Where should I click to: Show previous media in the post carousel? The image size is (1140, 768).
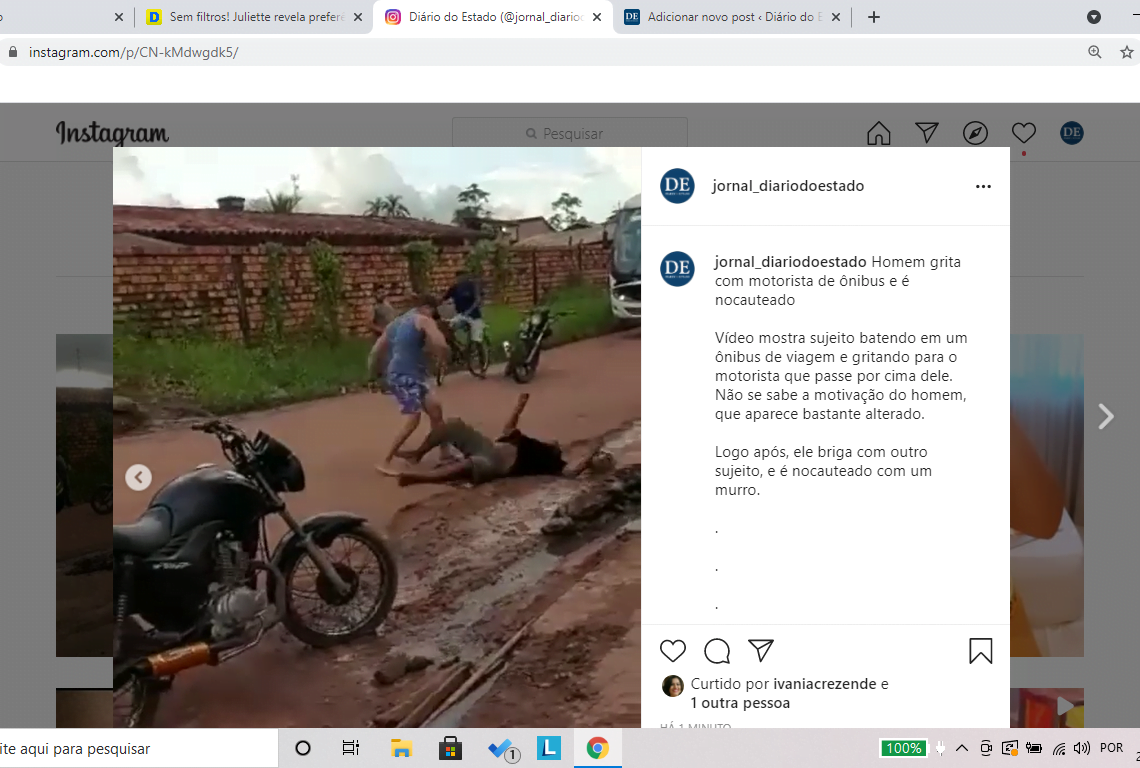click(x=138, y=477)
